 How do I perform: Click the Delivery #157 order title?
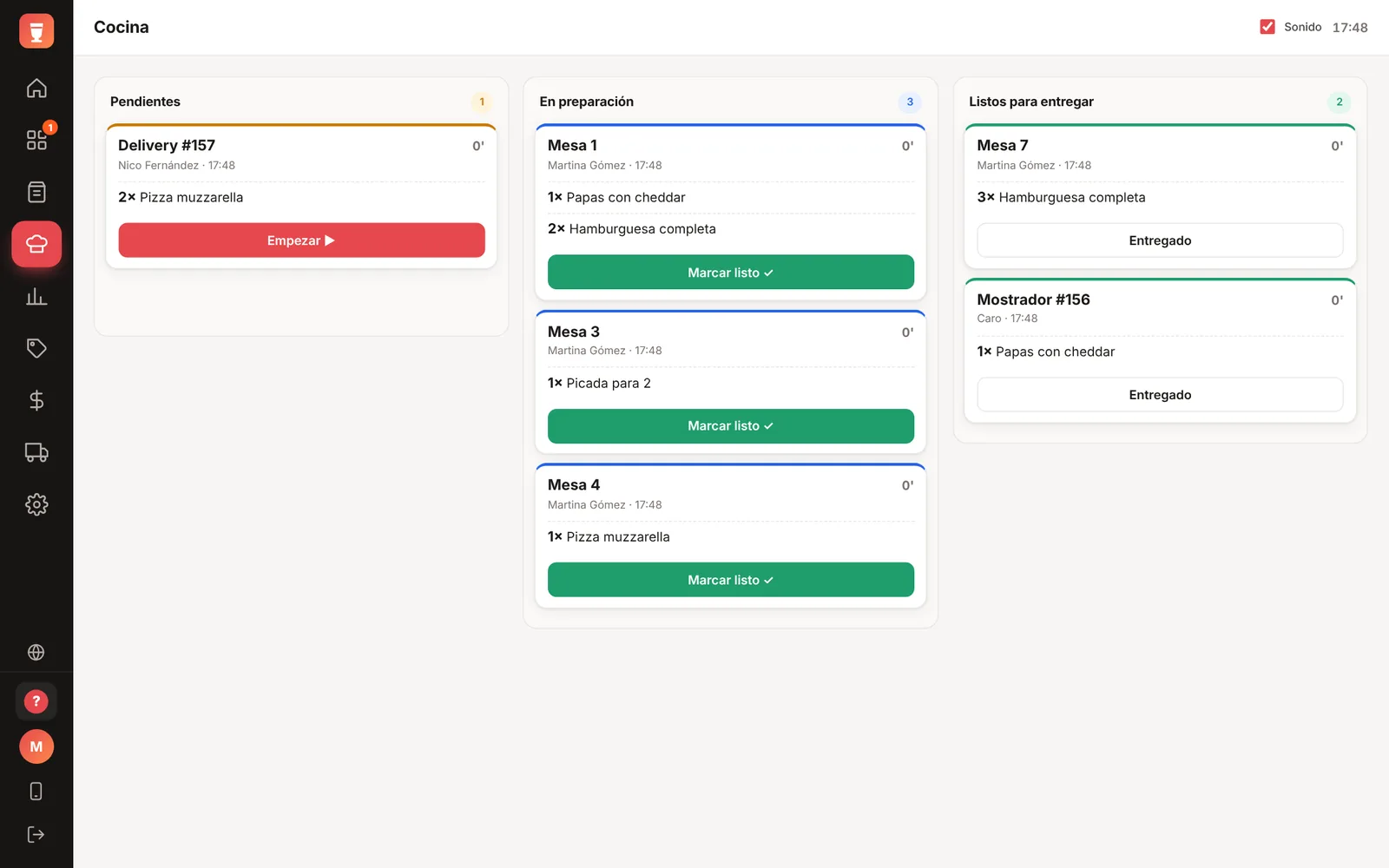(167, 145)
